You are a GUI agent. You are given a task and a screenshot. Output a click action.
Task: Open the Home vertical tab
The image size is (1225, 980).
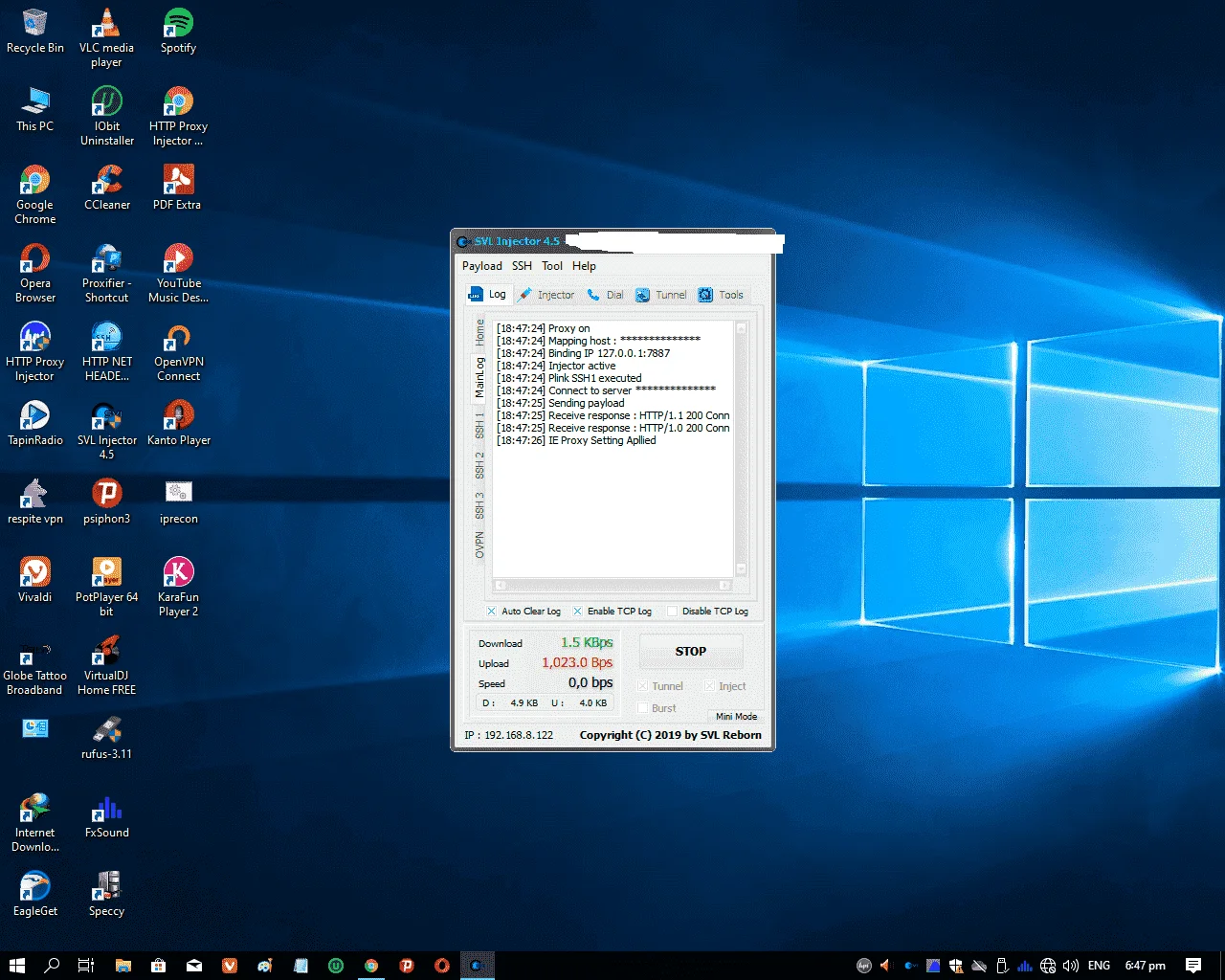pos(479,332)
